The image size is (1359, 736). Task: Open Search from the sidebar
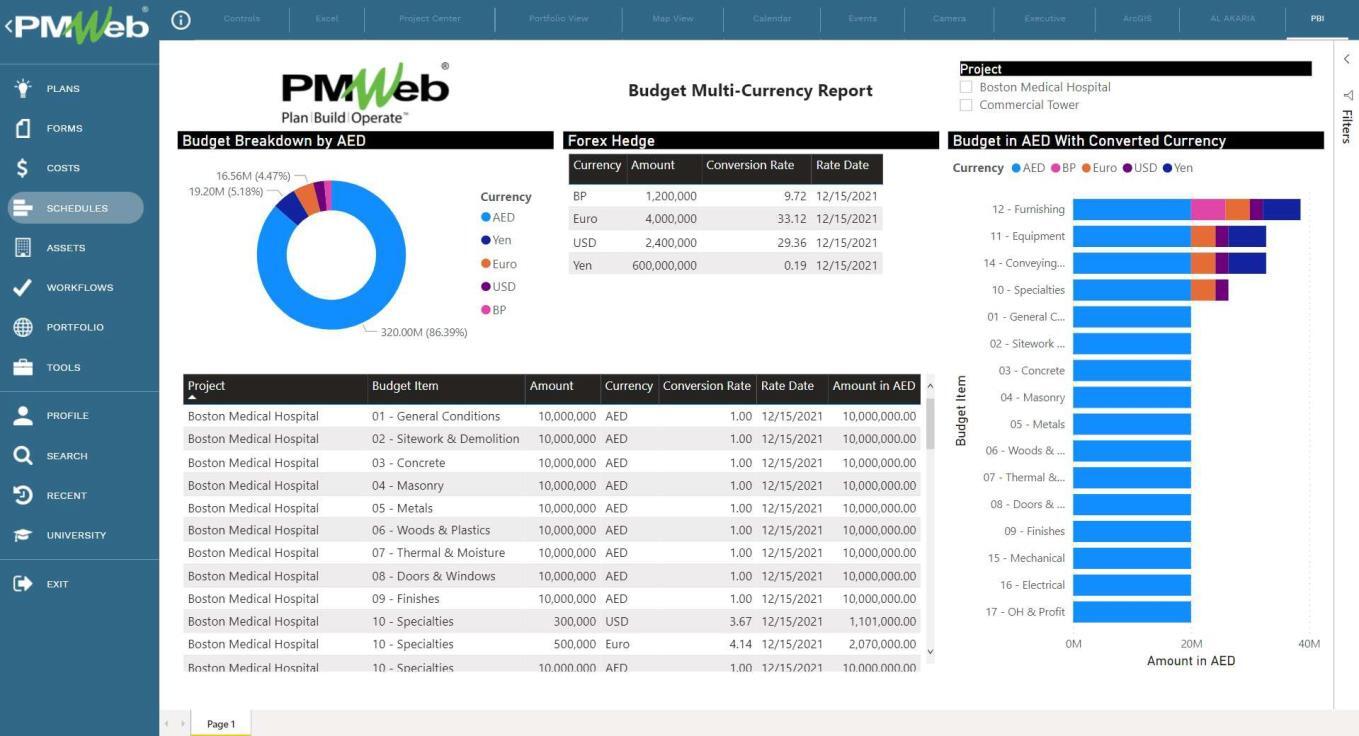(66, 455)
